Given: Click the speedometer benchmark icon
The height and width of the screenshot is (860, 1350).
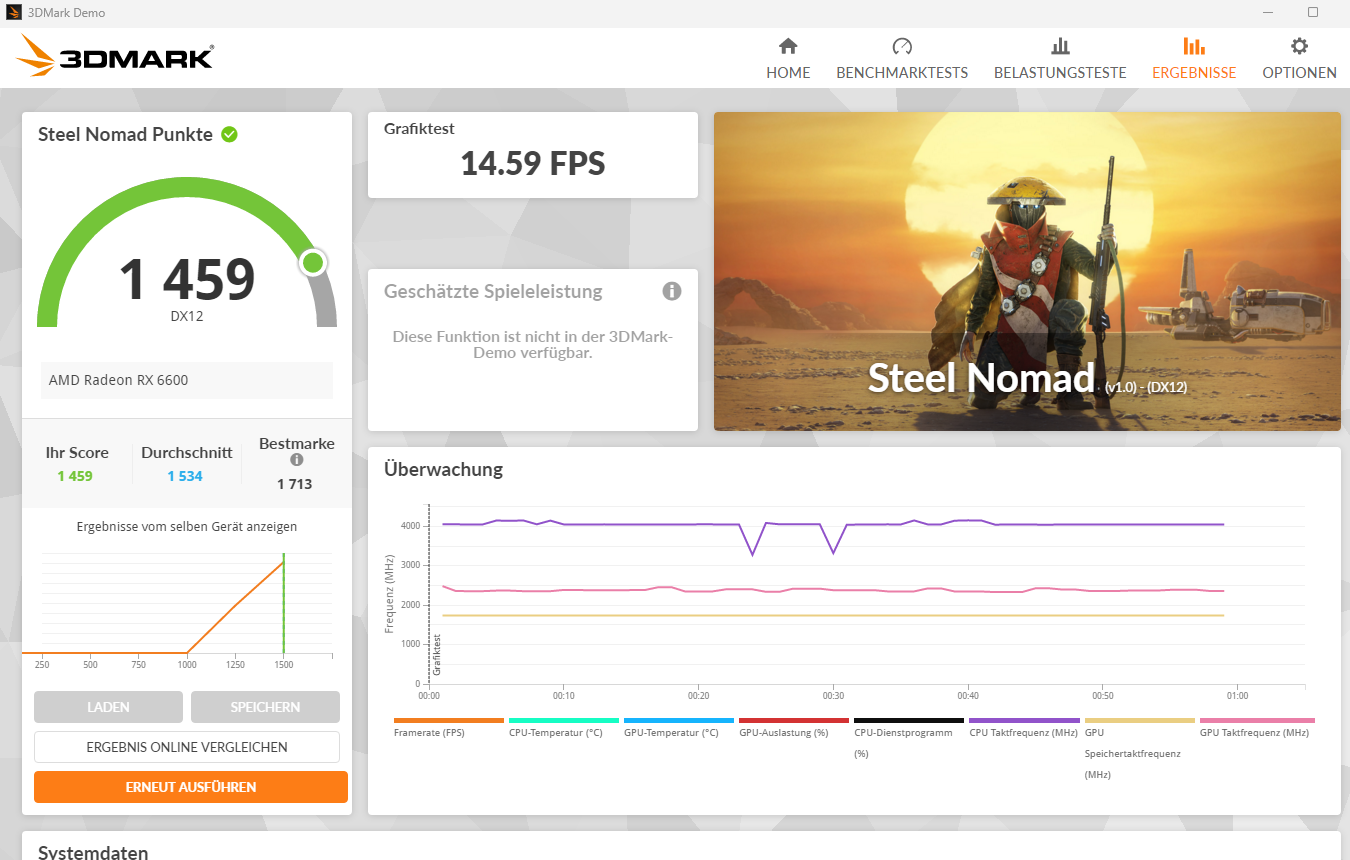Looking at the screenshot, I should click(902, 46).
